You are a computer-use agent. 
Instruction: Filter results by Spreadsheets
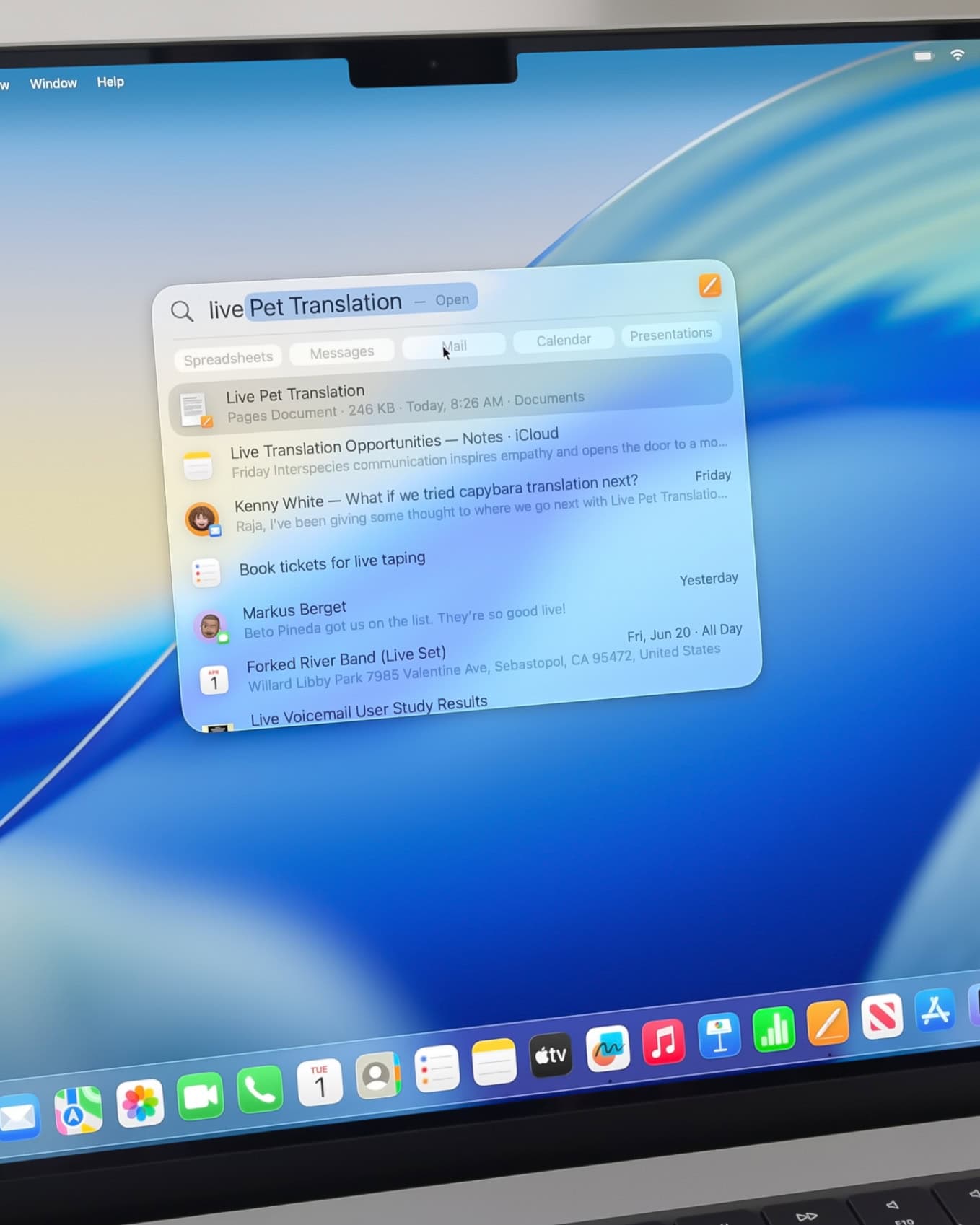pyautogui.click(x=228, y=359)
